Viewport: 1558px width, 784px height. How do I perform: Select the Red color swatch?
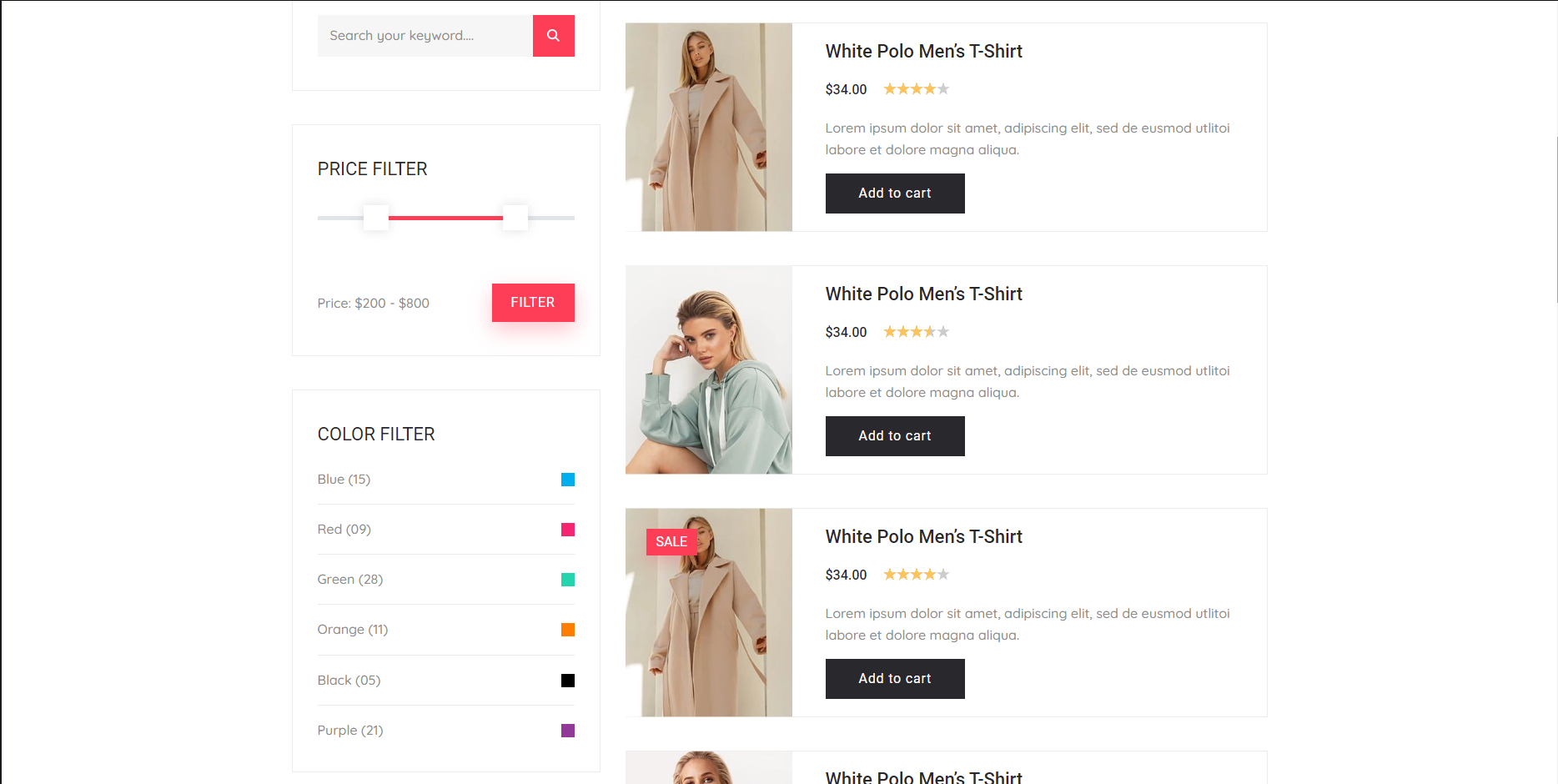(x=568, y=530)
